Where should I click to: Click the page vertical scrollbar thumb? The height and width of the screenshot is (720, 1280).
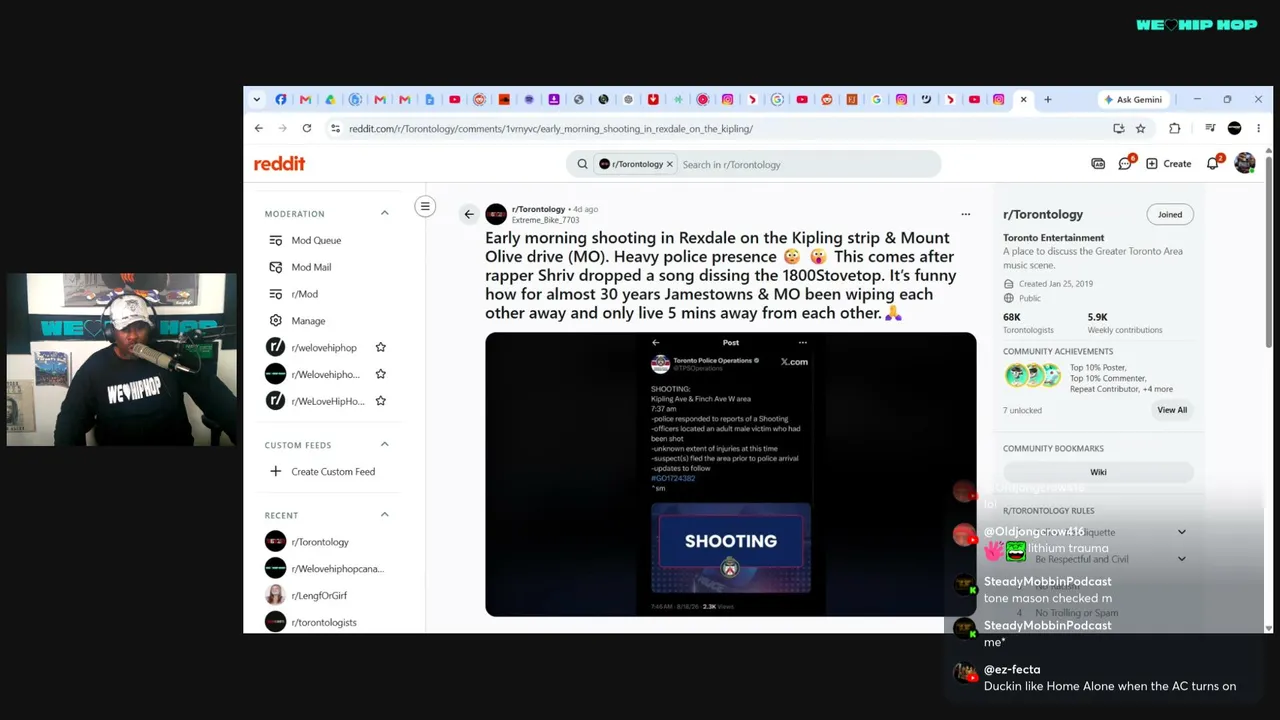pyautogui.click(x=1269, y=250)
